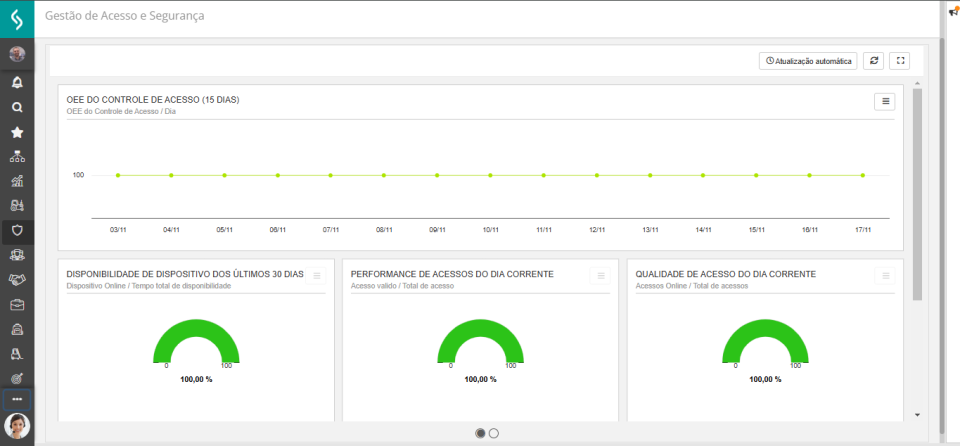
Task: Open the org chart hierarchy sidebar icon
Action: 17,157
